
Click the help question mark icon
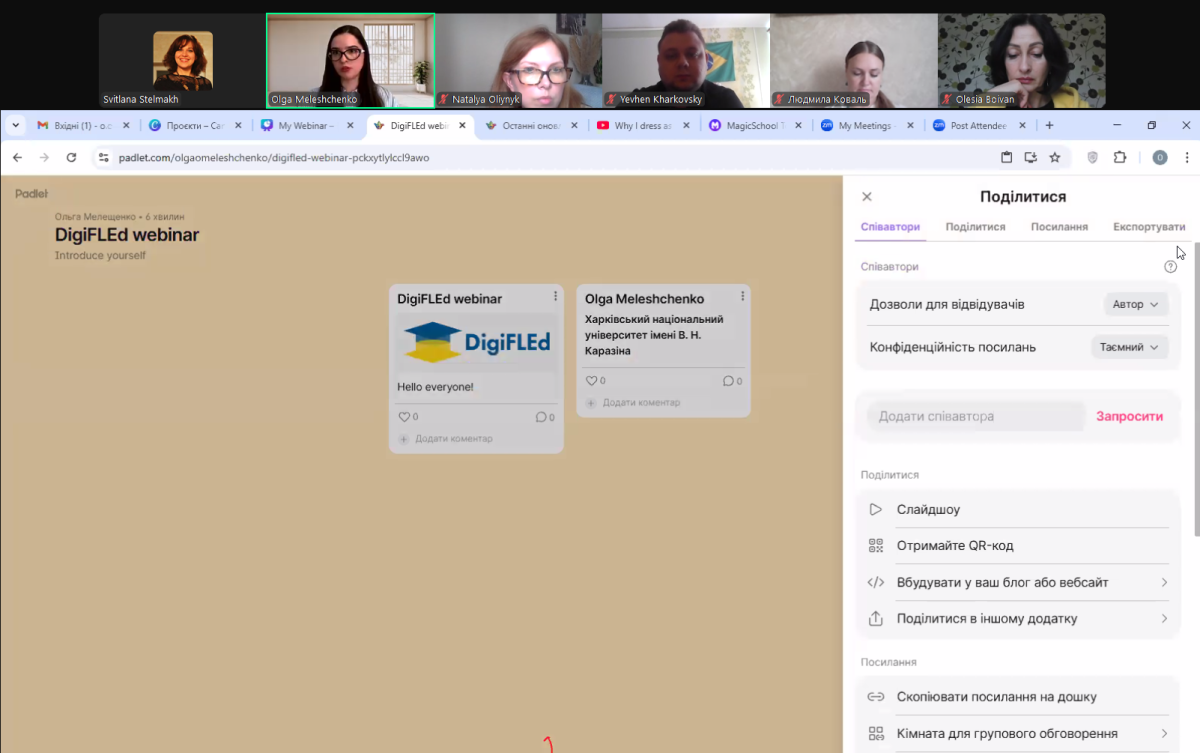pyautogui.click(x=1170, y=267)
